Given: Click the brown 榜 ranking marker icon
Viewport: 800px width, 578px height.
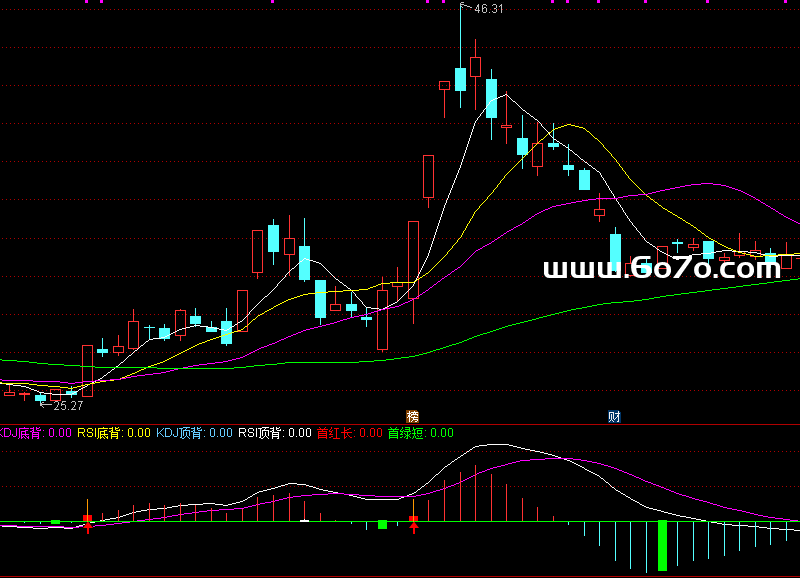Looking at the screenshot, I should [412, 416].
